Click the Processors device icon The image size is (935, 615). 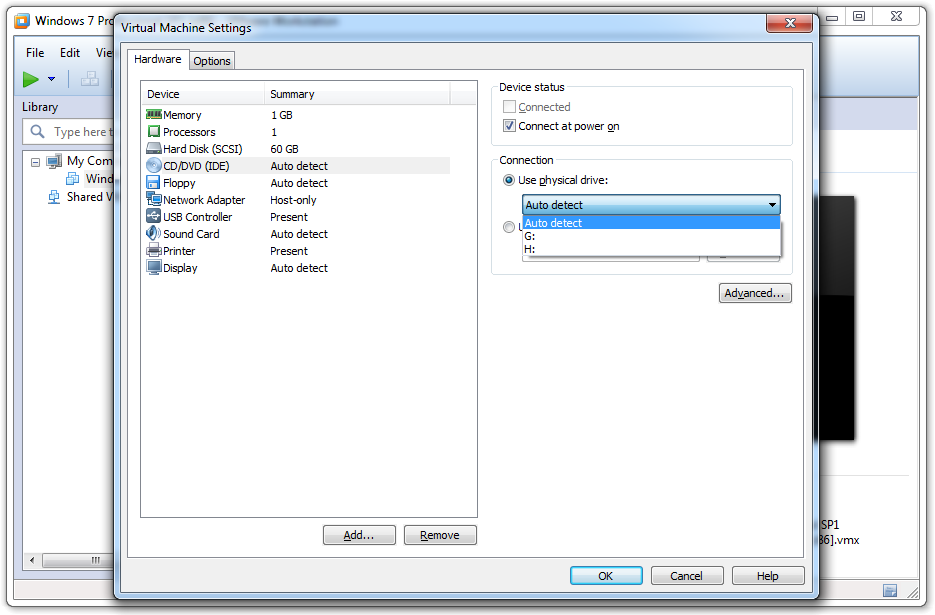tap(154, 132)
